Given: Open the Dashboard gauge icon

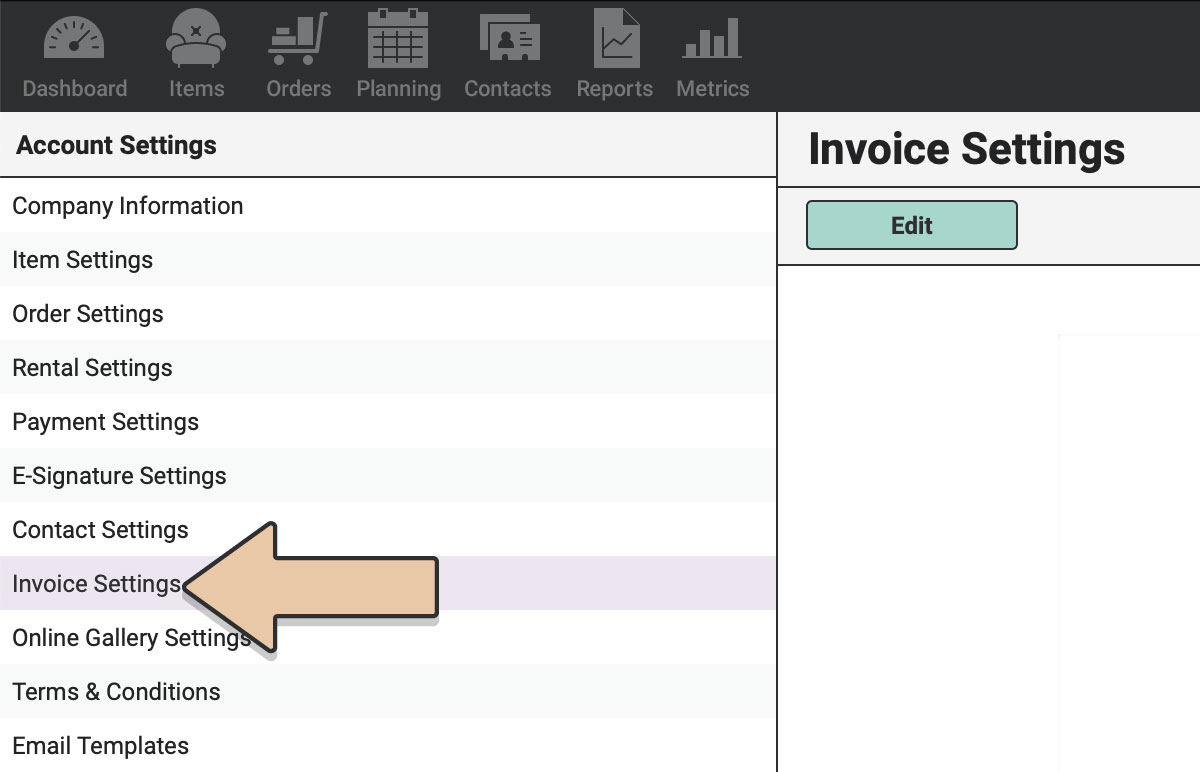Looking at the screenshot, I should 74,38.
